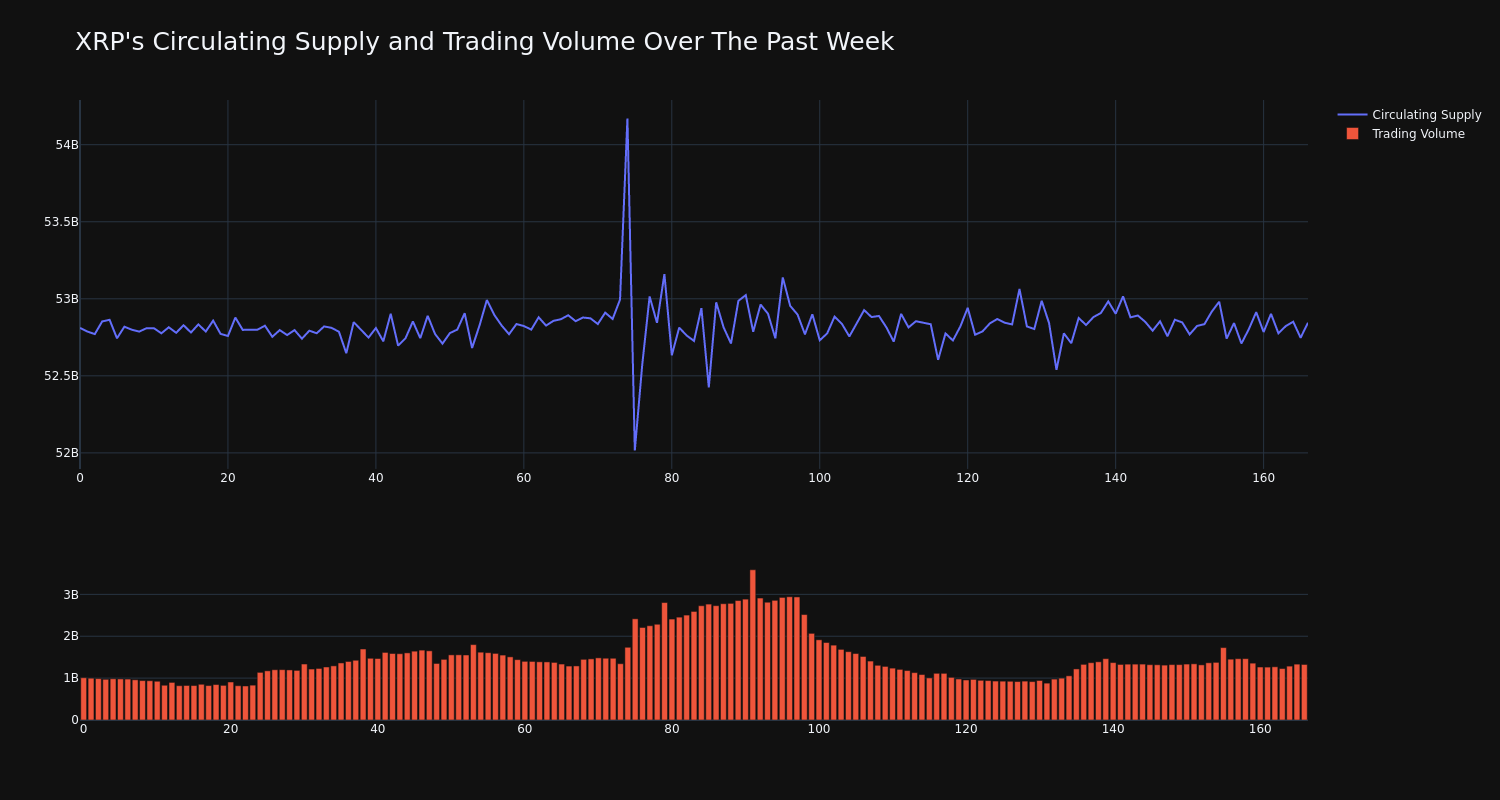Click the Trading Volume red legend swatch
The height and width of the screenshot is (800, 1500).
1352,134
